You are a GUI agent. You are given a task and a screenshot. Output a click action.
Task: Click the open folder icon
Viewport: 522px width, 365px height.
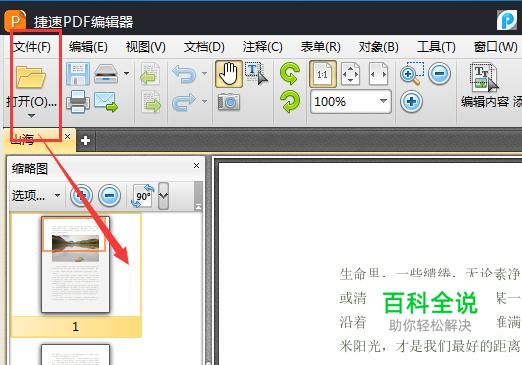tap(31, 77)
